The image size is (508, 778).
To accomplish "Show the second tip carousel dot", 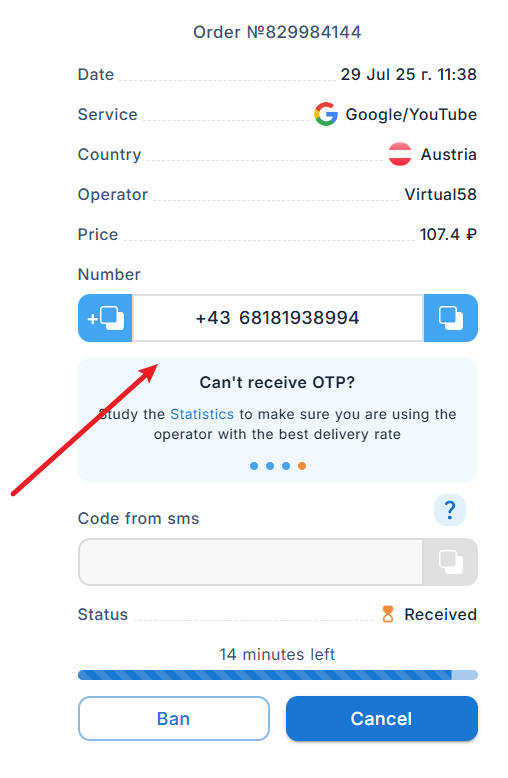I will tap(270, 466).
